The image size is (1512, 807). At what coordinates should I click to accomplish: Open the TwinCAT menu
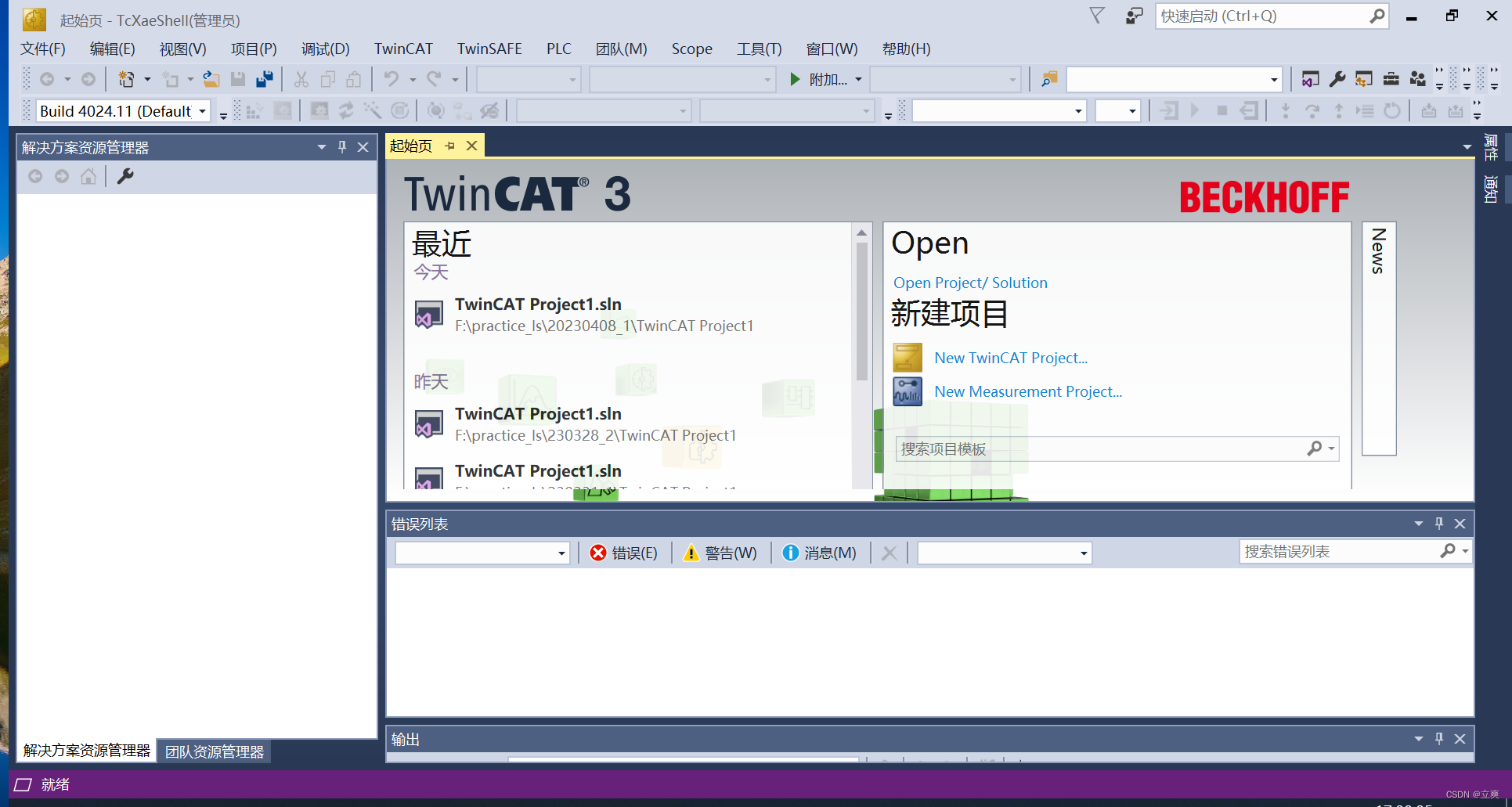403,49
